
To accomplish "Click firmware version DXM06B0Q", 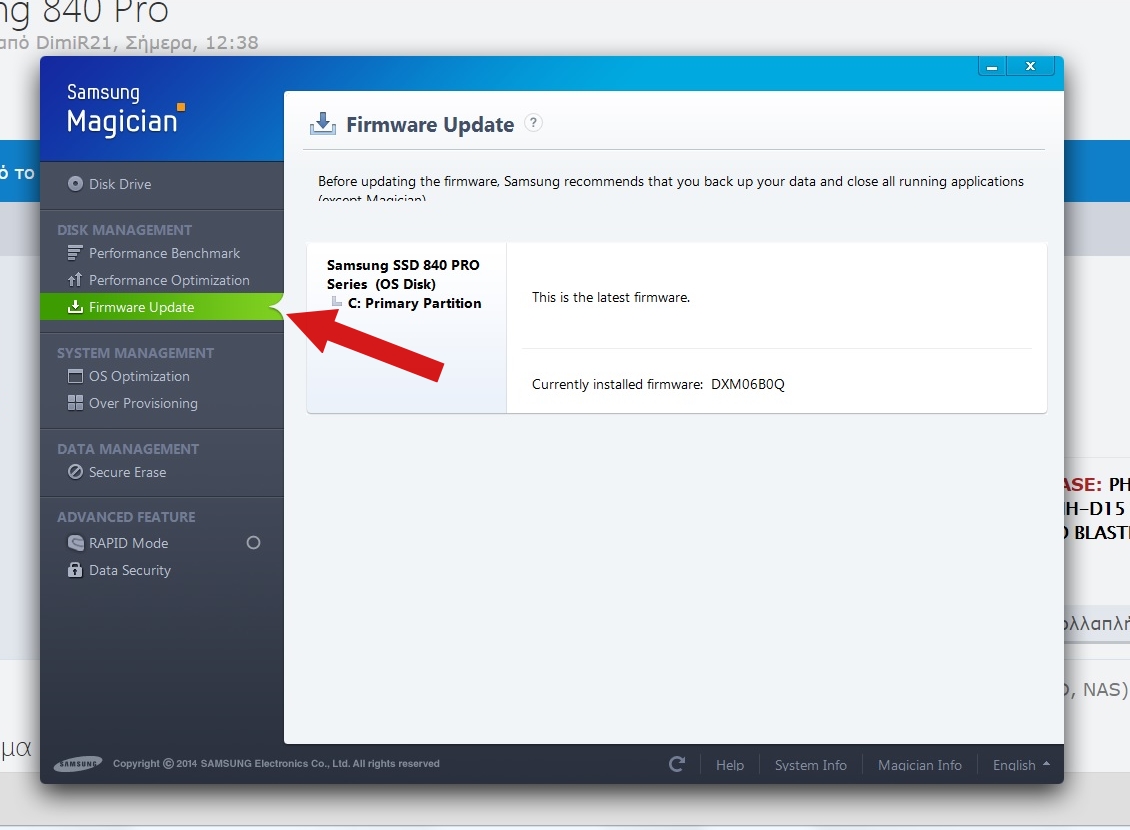I will 748,385.
